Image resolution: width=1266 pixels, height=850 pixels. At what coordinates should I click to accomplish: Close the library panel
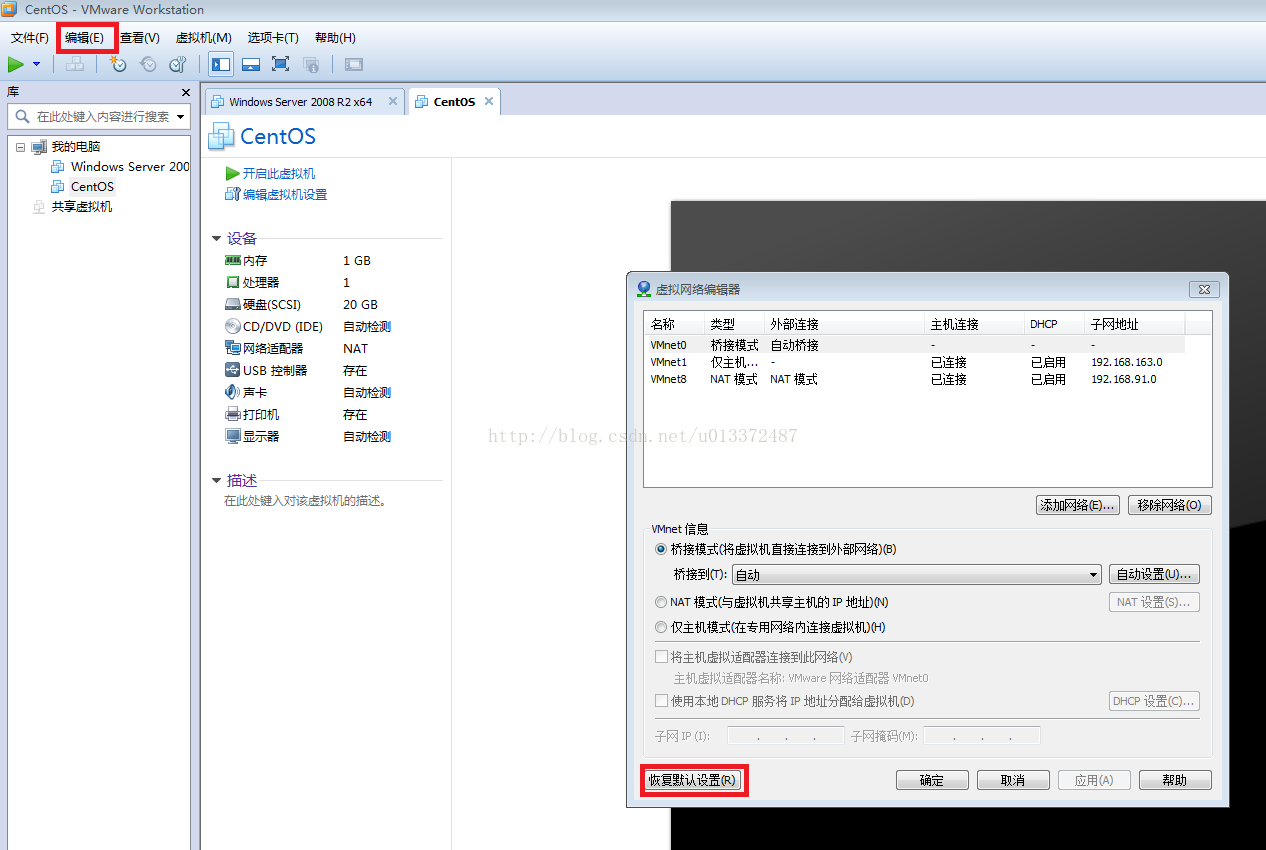click(185, 92)
